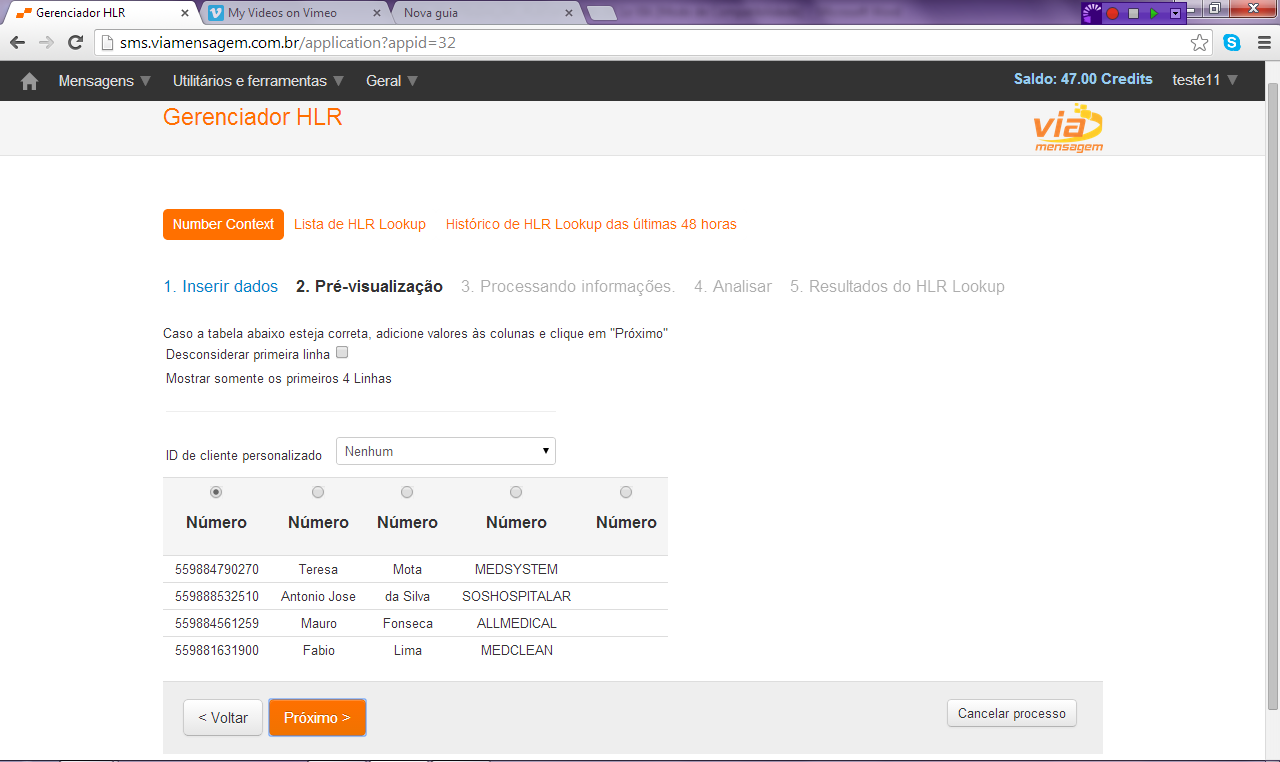
Task: Select the radio above the Teresa column
Action: pyautogui.click(x=318, y=492)
